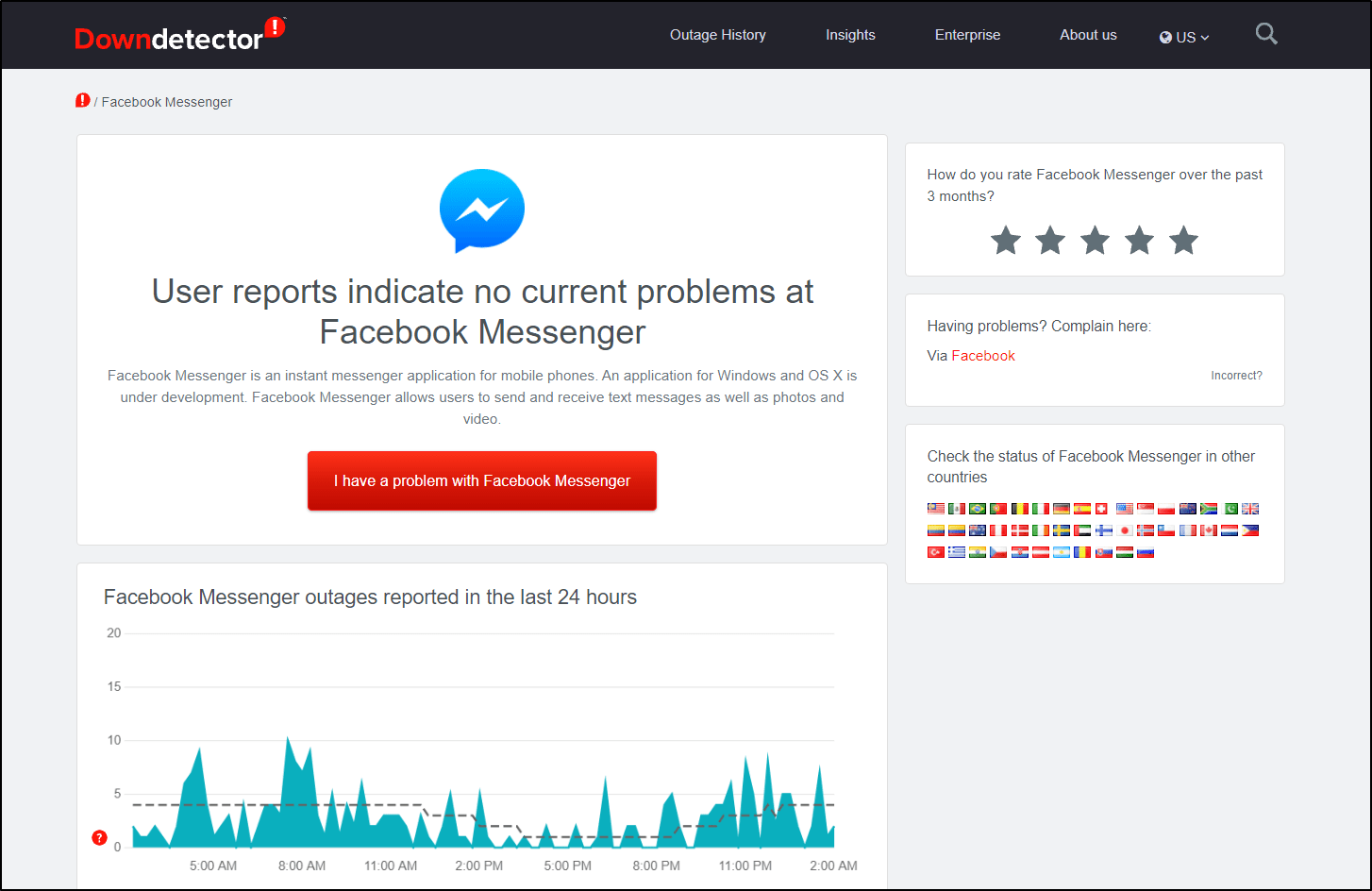
Task: Select the United Kingdom flag
Action: tap(1250, 509)
